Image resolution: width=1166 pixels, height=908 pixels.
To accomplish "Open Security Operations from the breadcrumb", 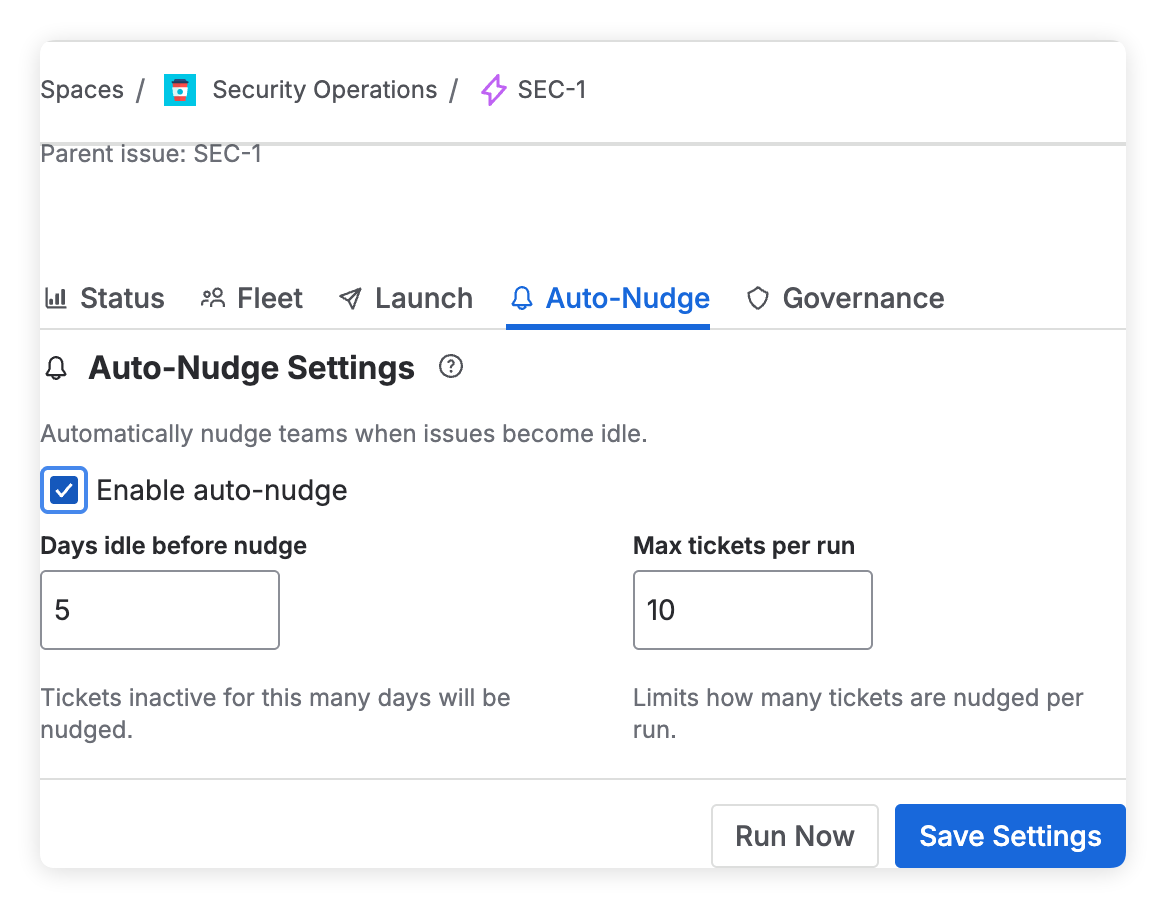I will click(x=325, y=90).
